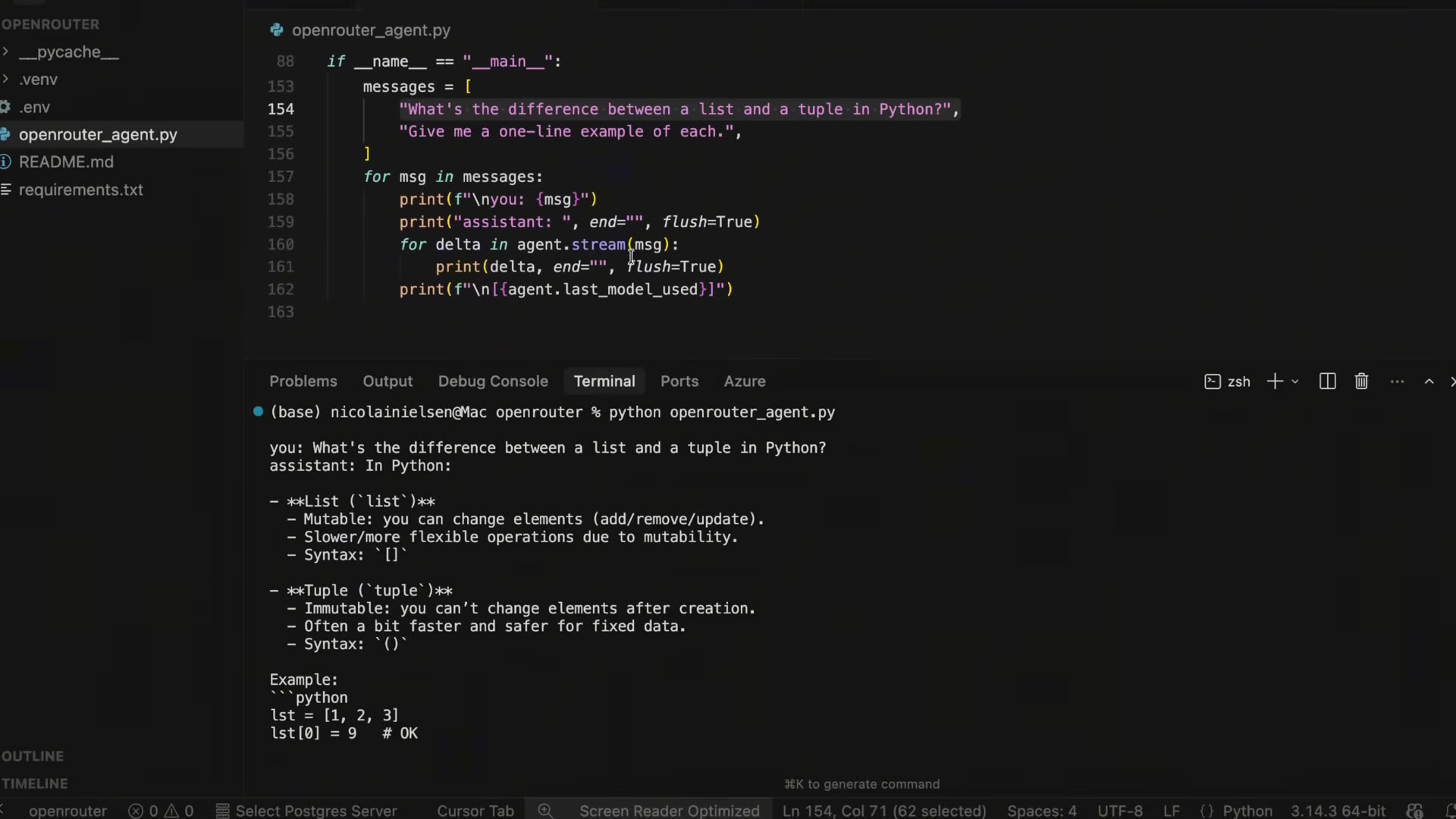The image size is (1456, 819).
Task: Open the new-terminal launch profile dropdown arrow
Action: 1295,381
